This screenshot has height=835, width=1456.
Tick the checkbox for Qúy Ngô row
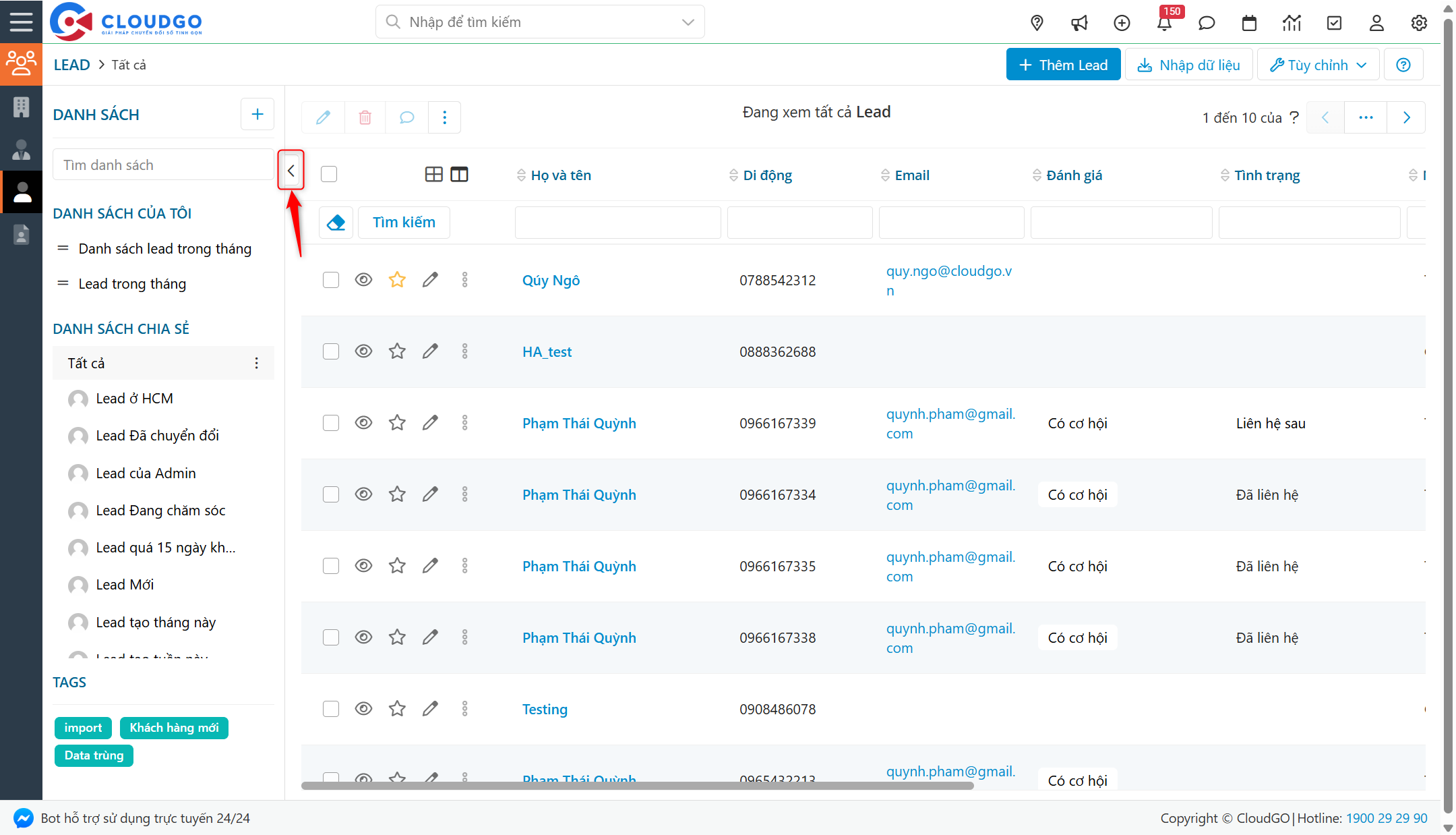pos(331,280)
